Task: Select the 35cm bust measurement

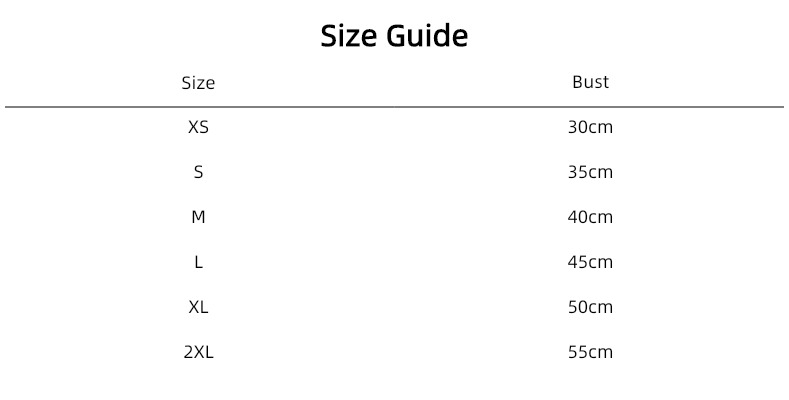Action: pyautogui.click(x=590, y=173)
